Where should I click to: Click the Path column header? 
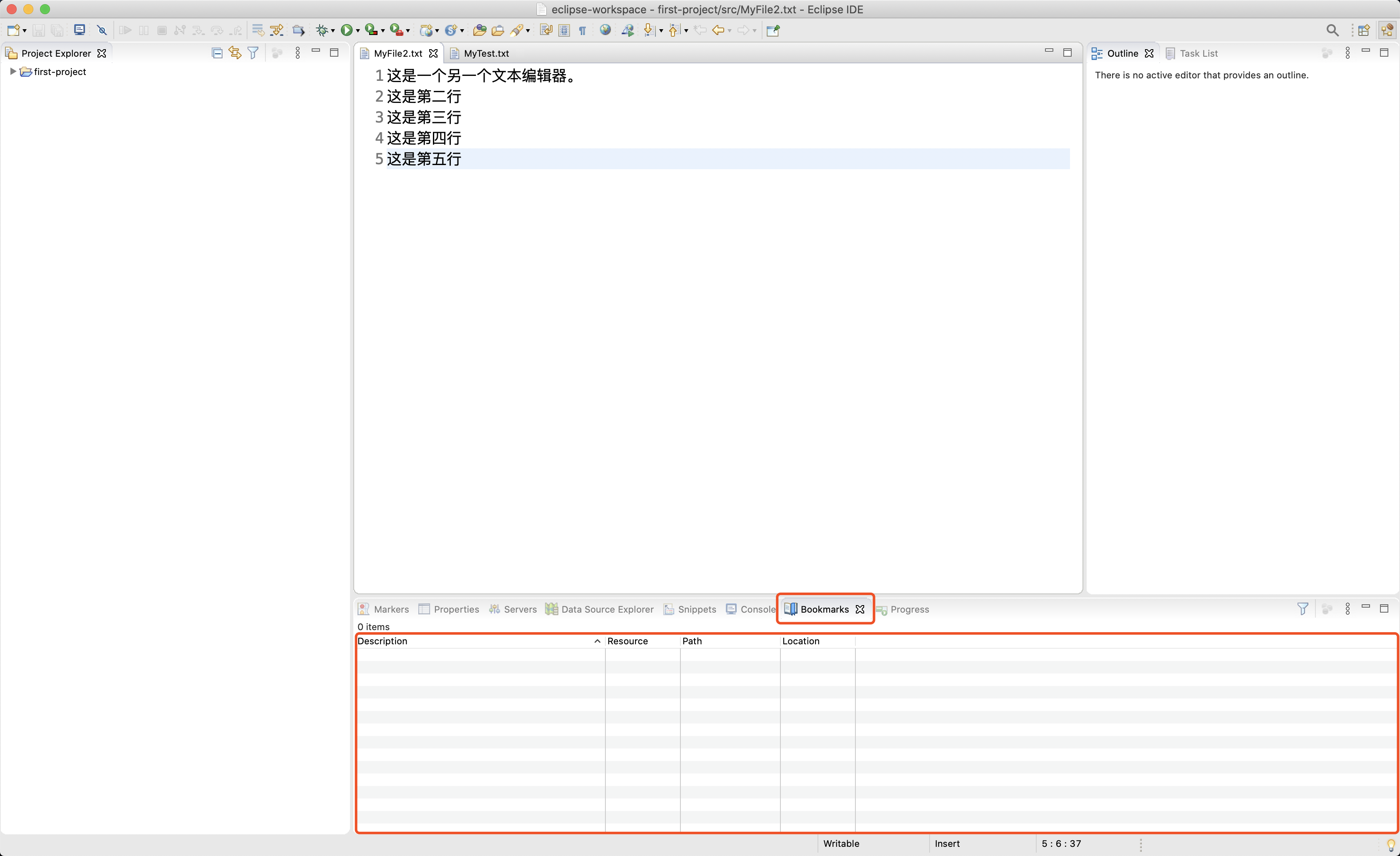click(730, 641)
